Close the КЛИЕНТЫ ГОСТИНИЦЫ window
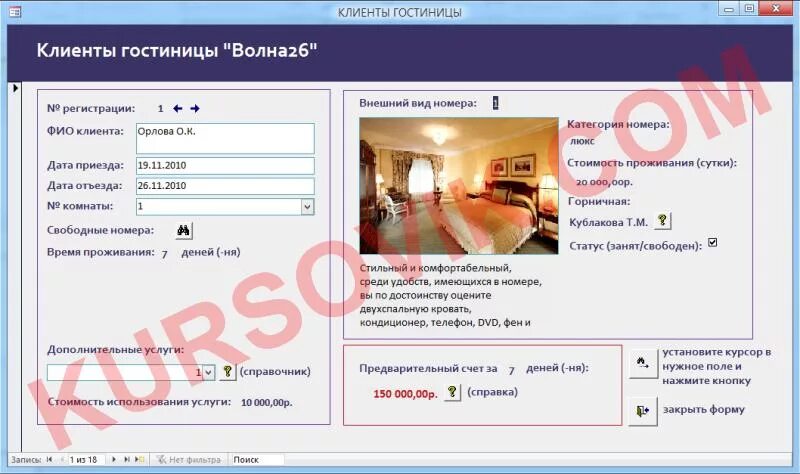Screen dimensions: 800x474 pyautogui.click(x=776, y=9)
